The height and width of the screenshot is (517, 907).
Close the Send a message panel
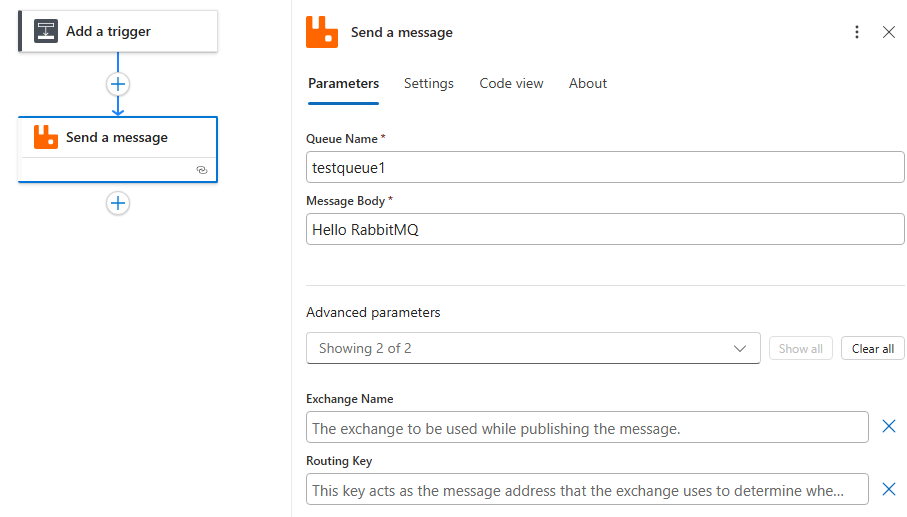(x=889, y=32)
